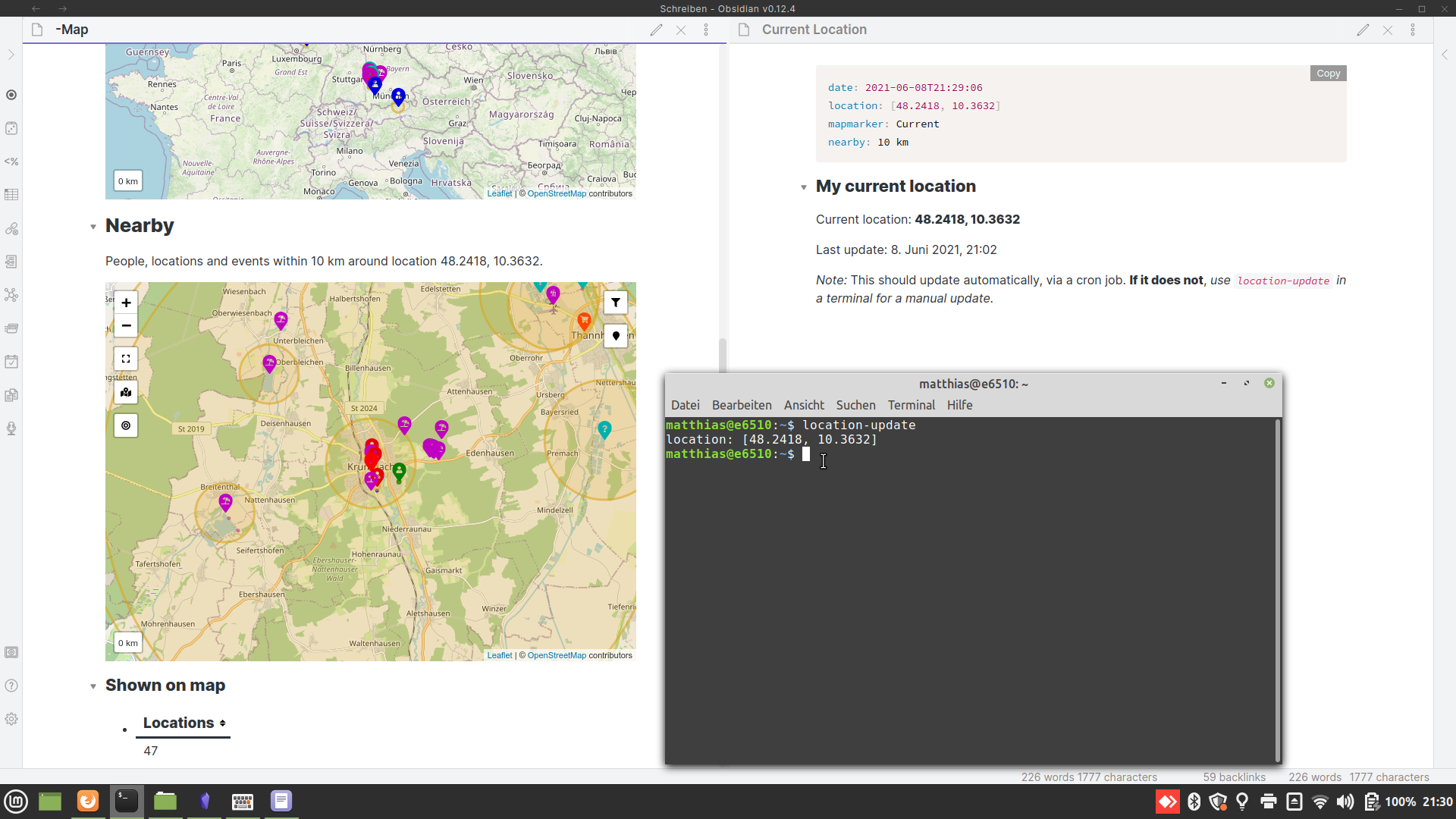Copy the YAML code block
This screenshot has height=819, width=1456.
[x=1328, y=73]
